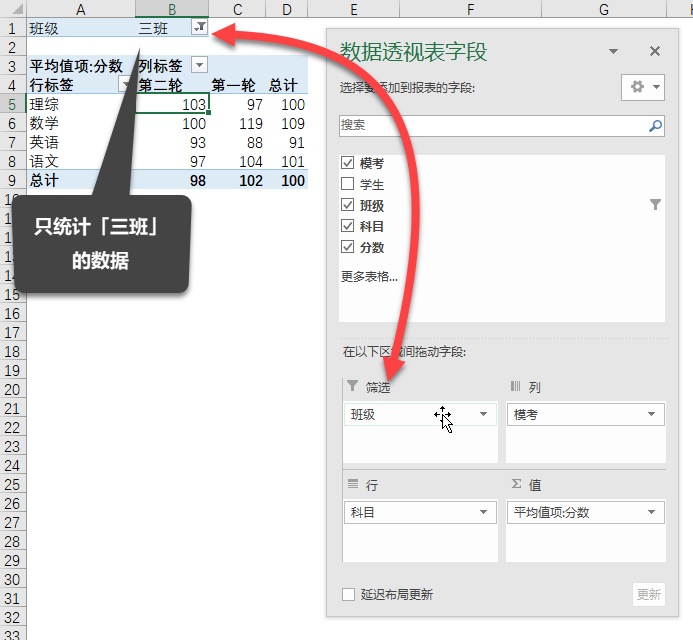Click the search magnifier icon
The height and width of the screenshot is (640, 693).
tap(655, 126)
